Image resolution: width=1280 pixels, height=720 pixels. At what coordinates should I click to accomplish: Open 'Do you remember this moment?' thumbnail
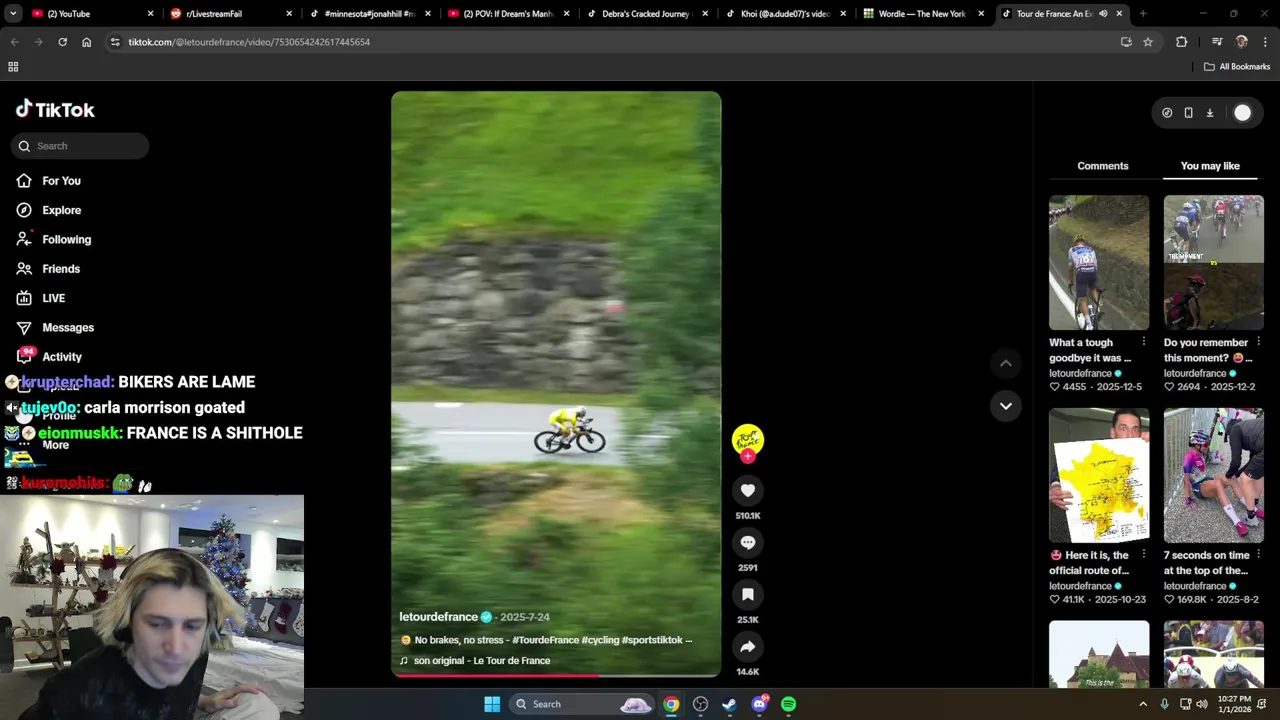1213,263
